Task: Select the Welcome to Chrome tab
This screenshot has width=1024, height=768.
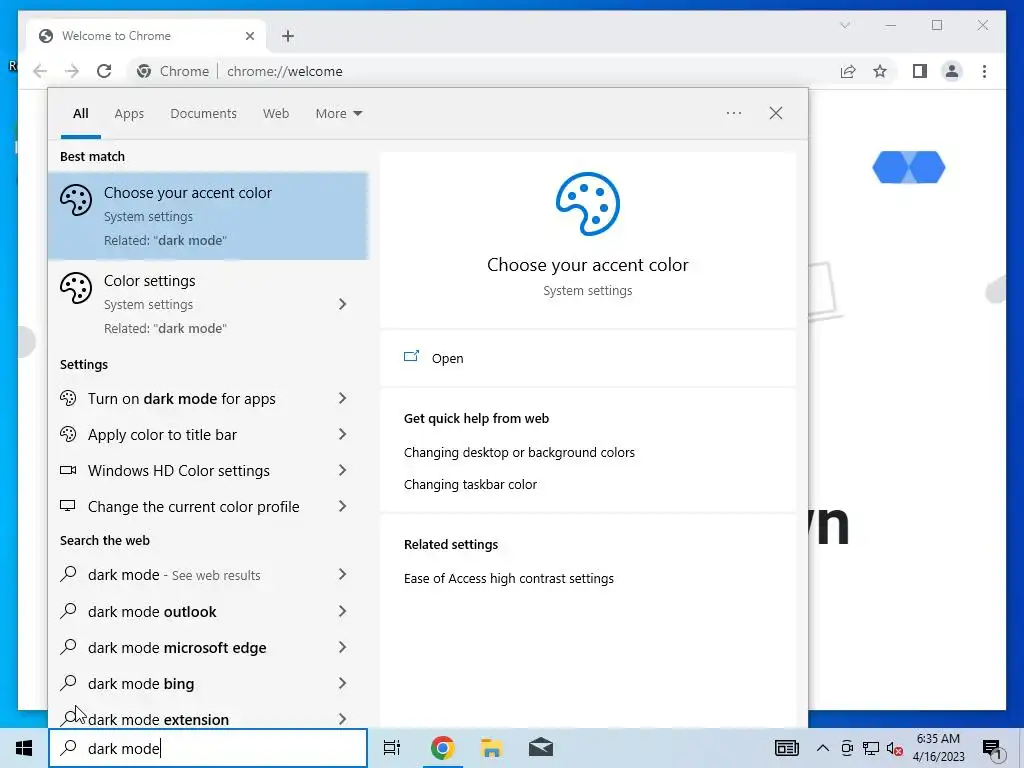Action: click(146, 36)
